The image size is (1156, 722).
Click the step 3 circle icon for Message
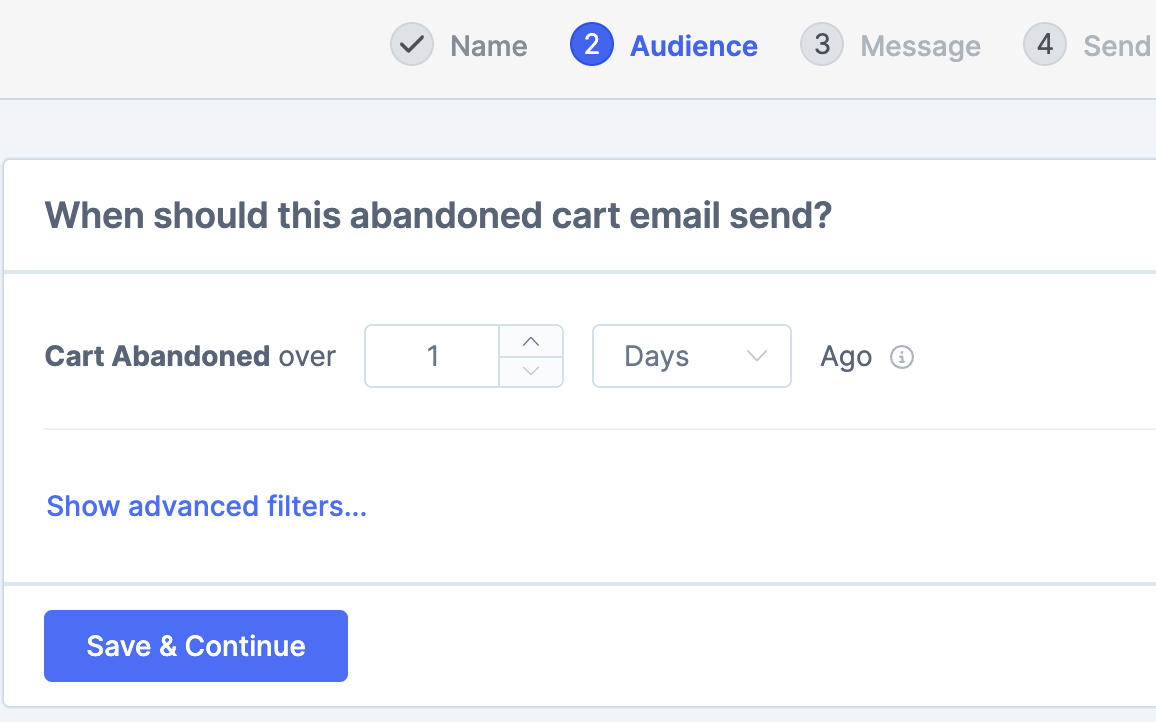coord(821,45)
